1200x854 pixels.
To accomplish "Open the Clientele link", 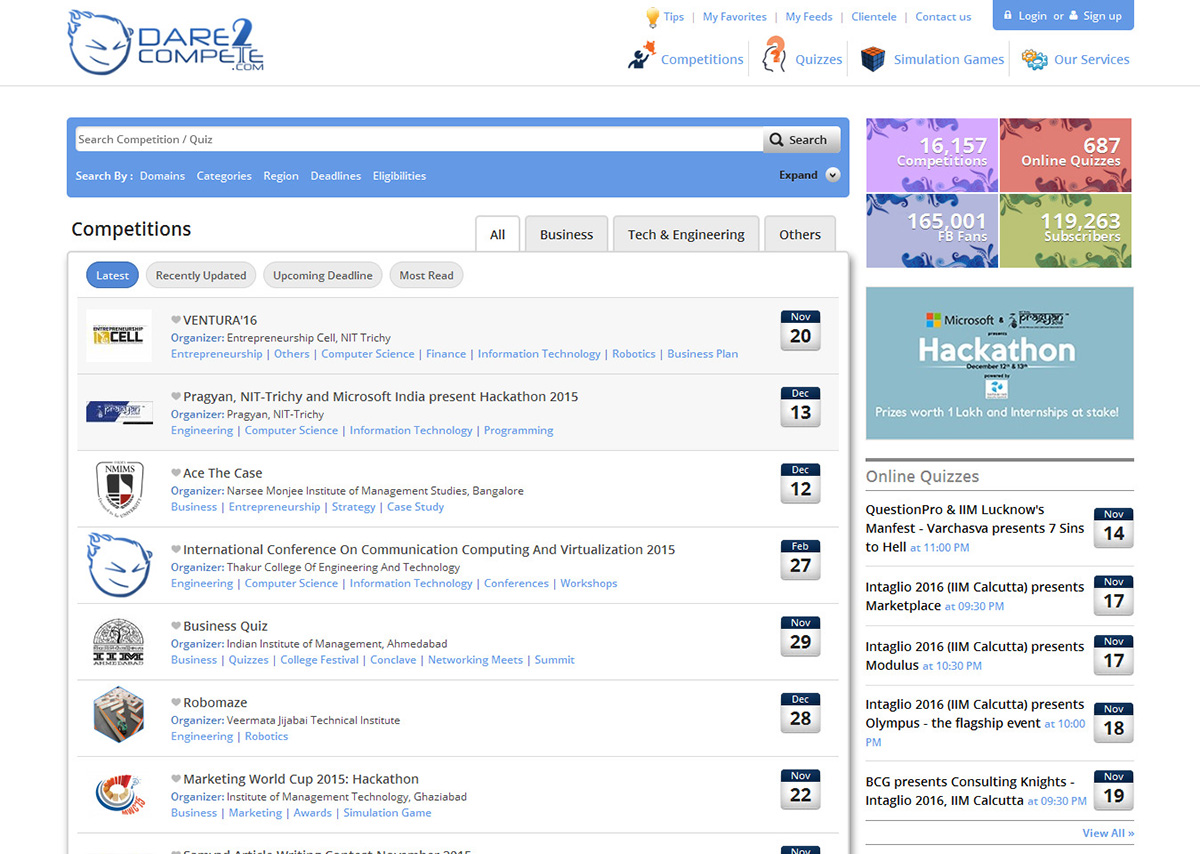I will point(874,17).
